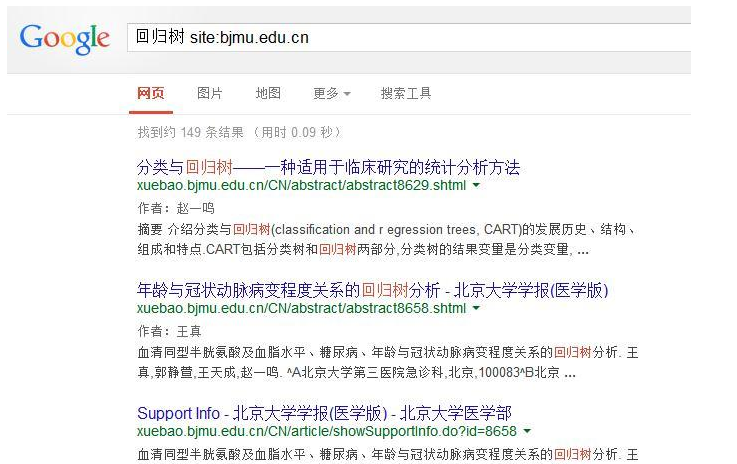The image size is (737, 464).
Task: Click snippet starting 摘要 介绍分类与回归树
Action: click(386, 239)
